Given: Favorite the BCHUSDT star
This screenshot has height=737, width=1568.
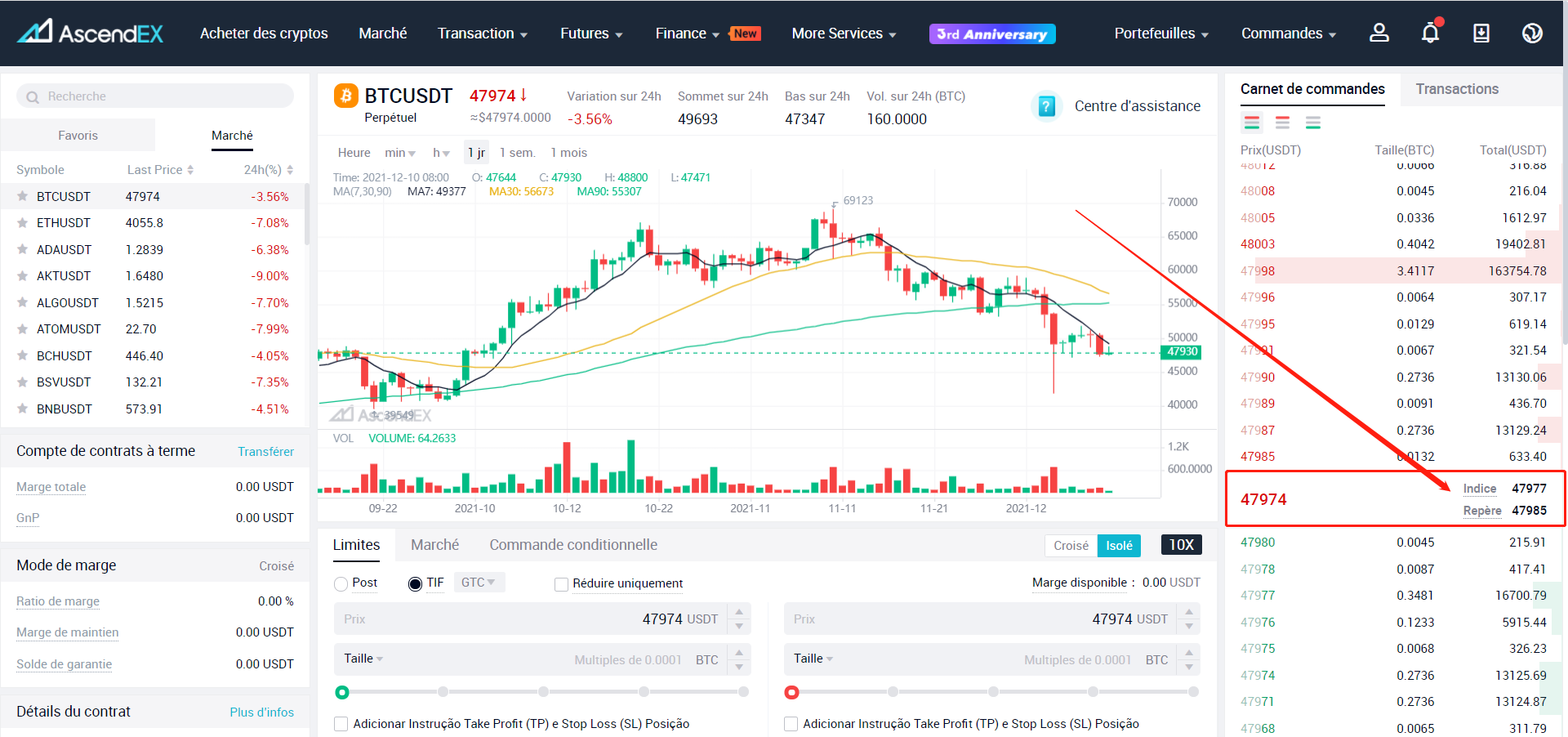Looking at the screenshot, I should click(23, 355).
